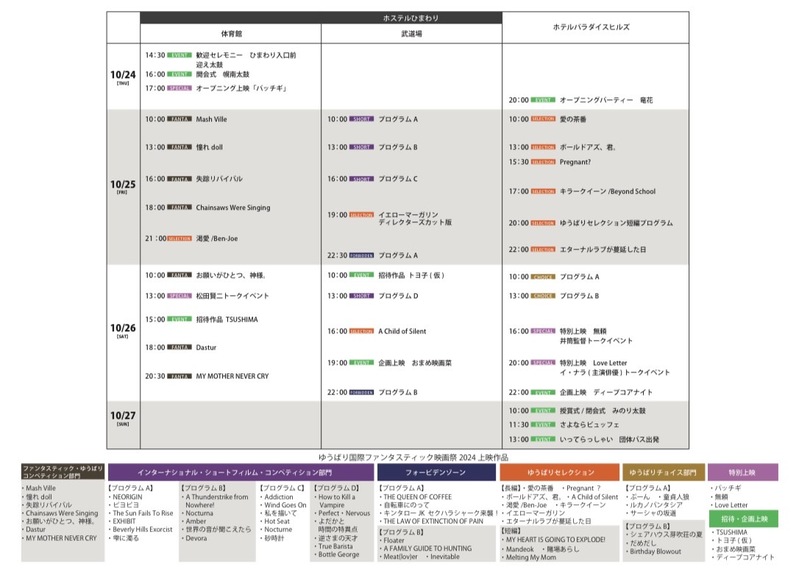Click the フォービデンゾーン section heading
Screen dimensions: 799x572
(x=436, y=472)
